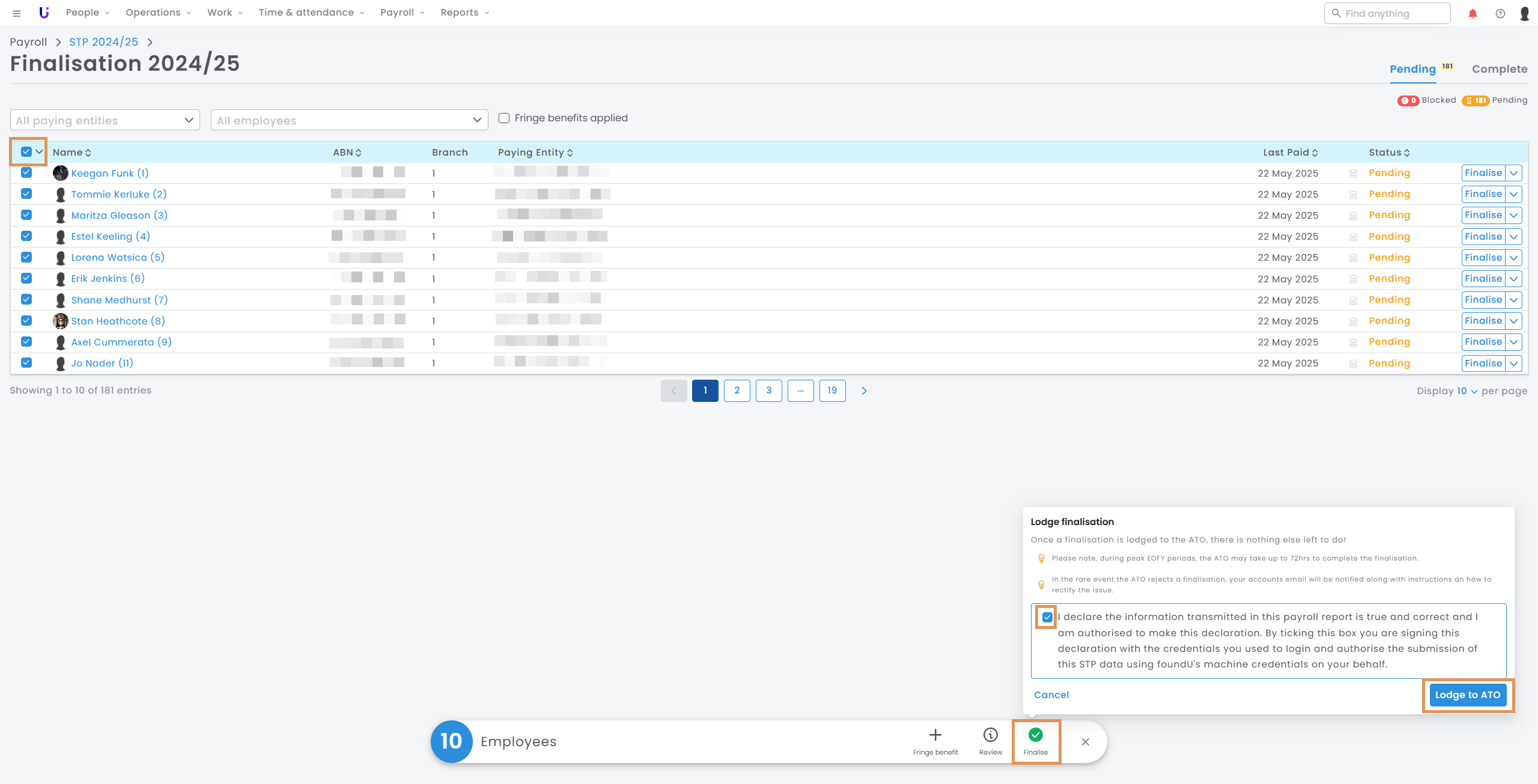The width and height of the screenshot is (1538, 784).
Task: Expand the All paying entities dropdown
Action: click(105, 120)
